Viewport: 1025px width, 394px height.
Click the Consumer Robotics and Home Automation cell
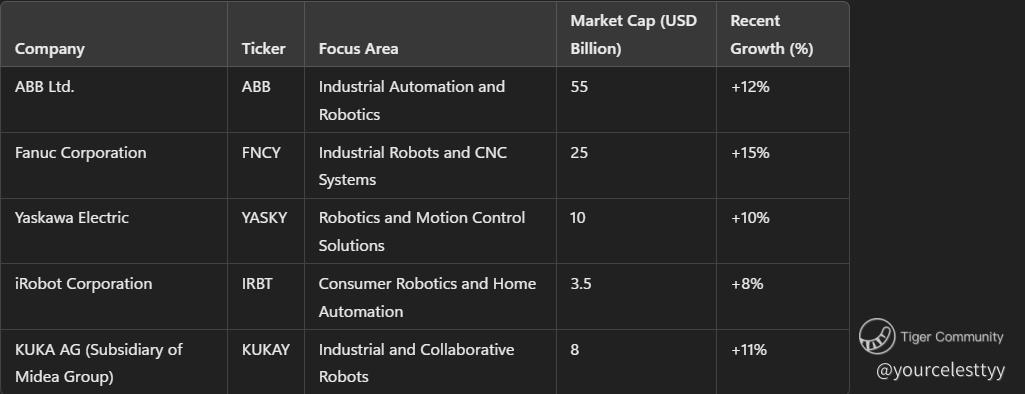tap(428, 297)
